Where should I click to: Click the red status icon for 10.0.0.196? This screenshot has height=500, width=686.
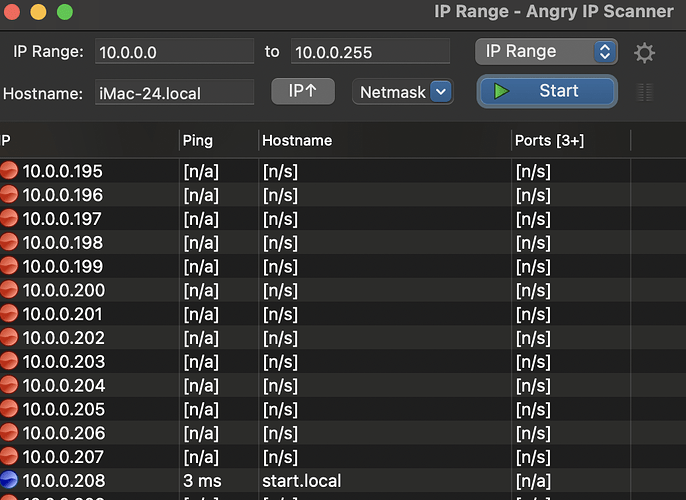coord(9,194)
